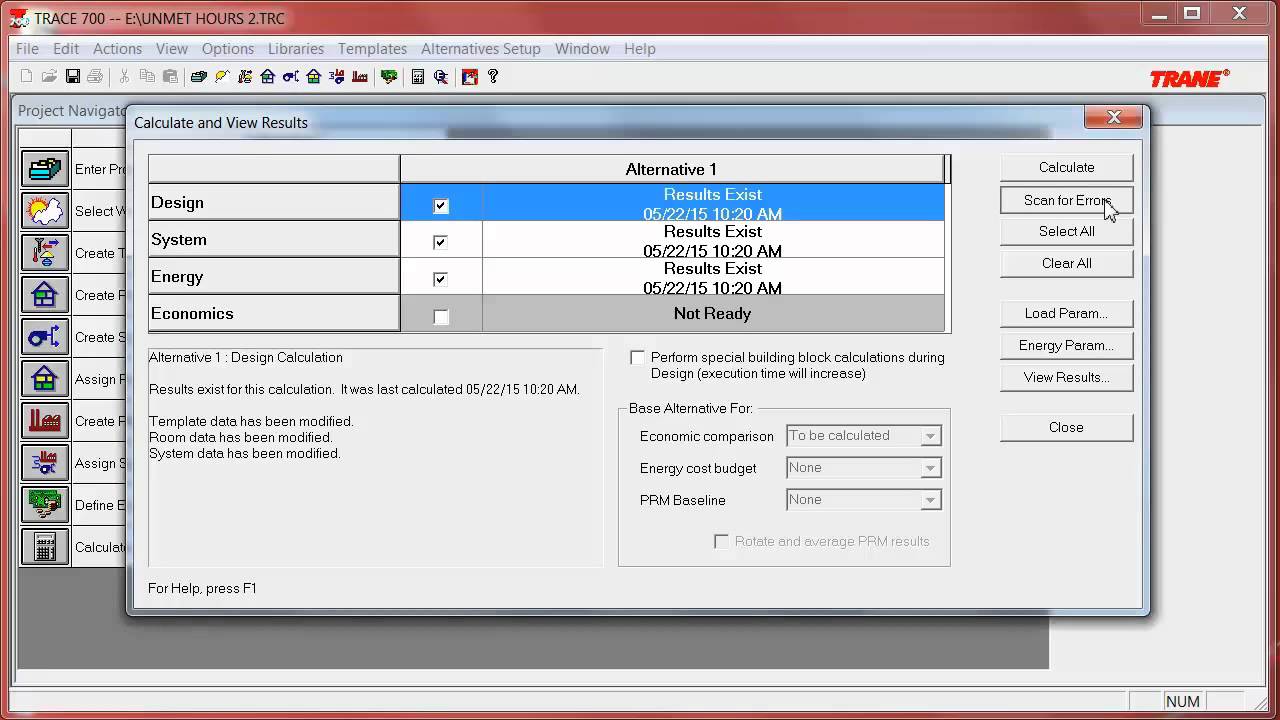Click the Cut scissors icon in the toolbar
This screenshot has height=720, width=1280.
click(124, 76)
